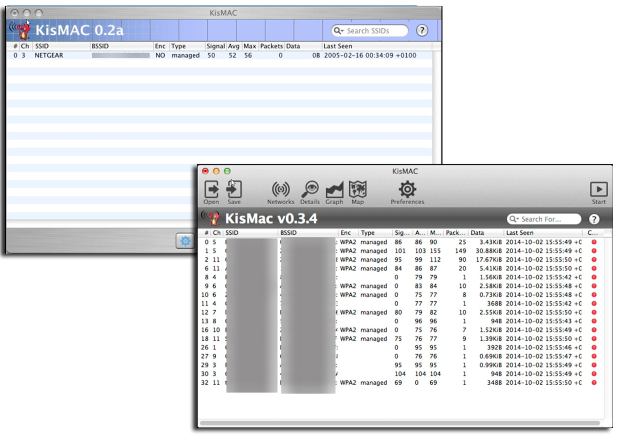
Task: Sort by Signal column in 0.2a window
Action: pyautogui.click(x=215, y=46)
